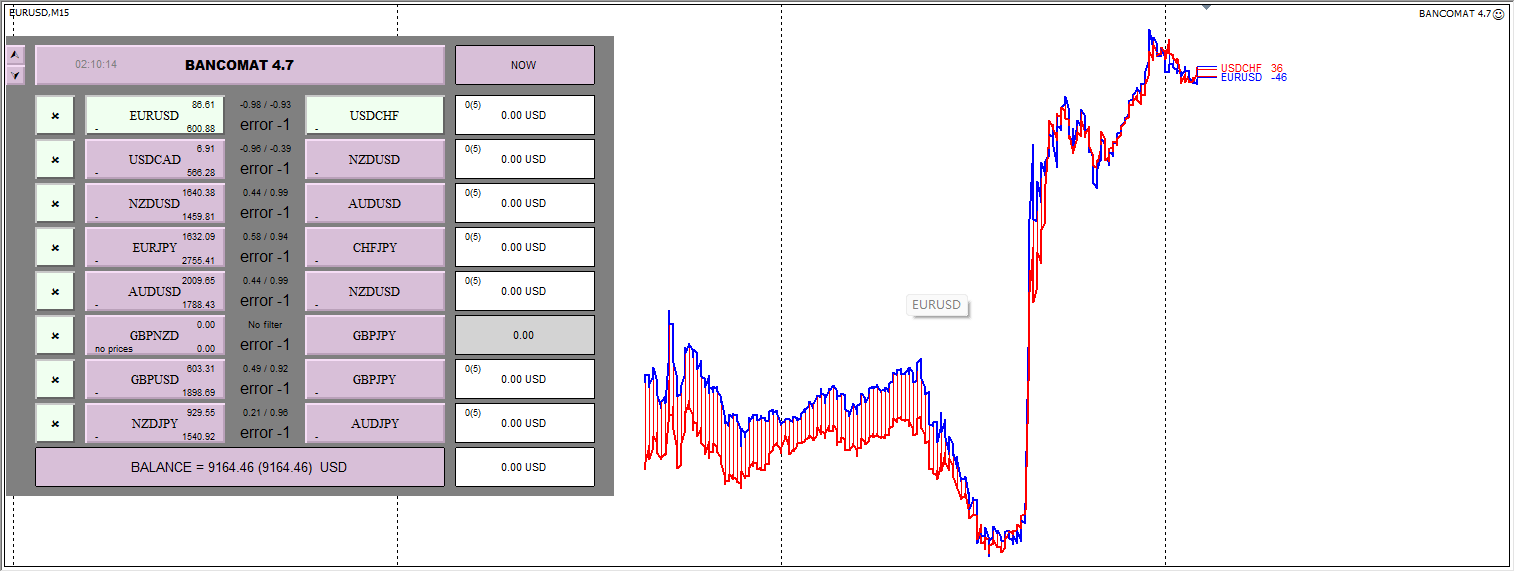Collapse the panel with the up arrow
1515x572 pixels.
[15, 55]
